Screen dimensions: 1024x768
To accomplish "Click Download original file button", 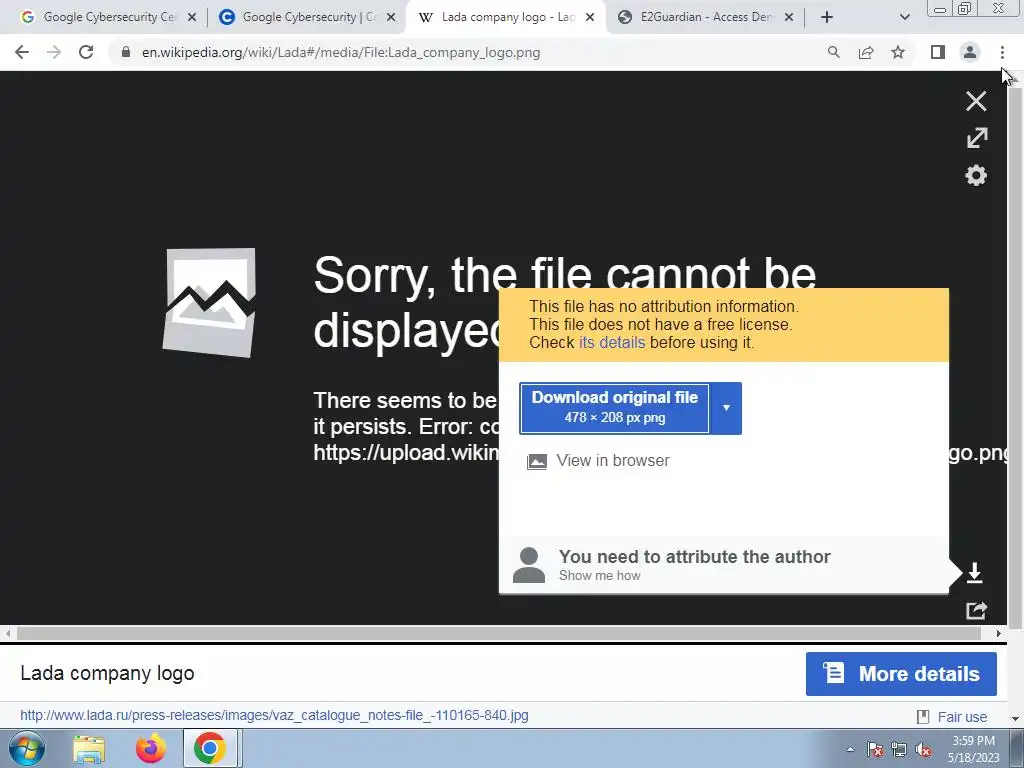I will tap(614, 408).
